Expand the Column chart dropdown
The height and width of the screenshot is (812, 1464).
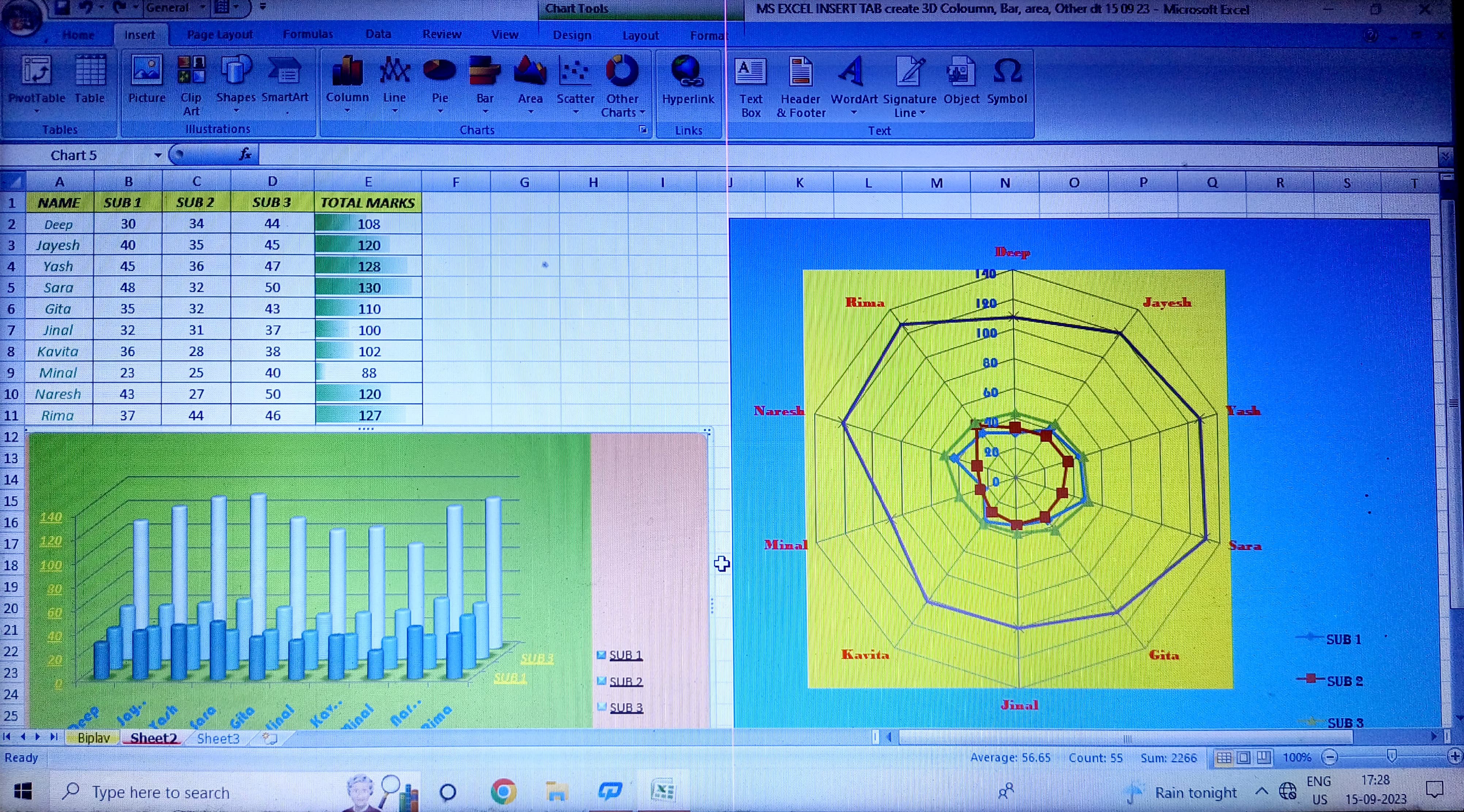(x=347, y=110)
